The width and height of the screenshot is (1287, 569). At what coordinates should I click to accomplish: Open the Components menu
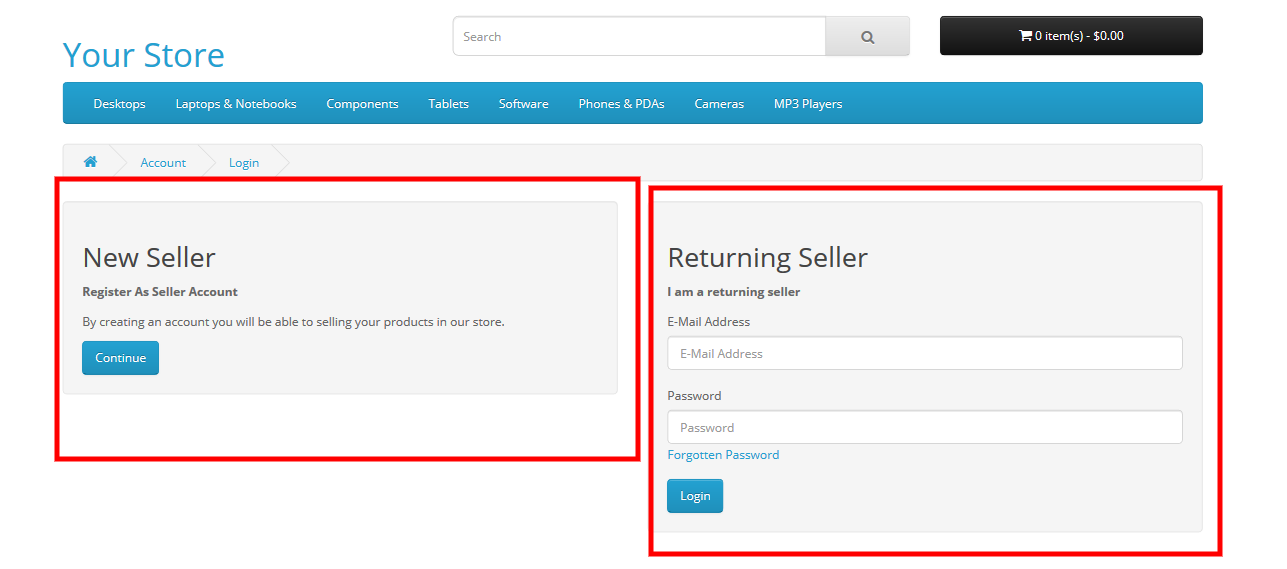pyautogui.click(x=362, y=104)
